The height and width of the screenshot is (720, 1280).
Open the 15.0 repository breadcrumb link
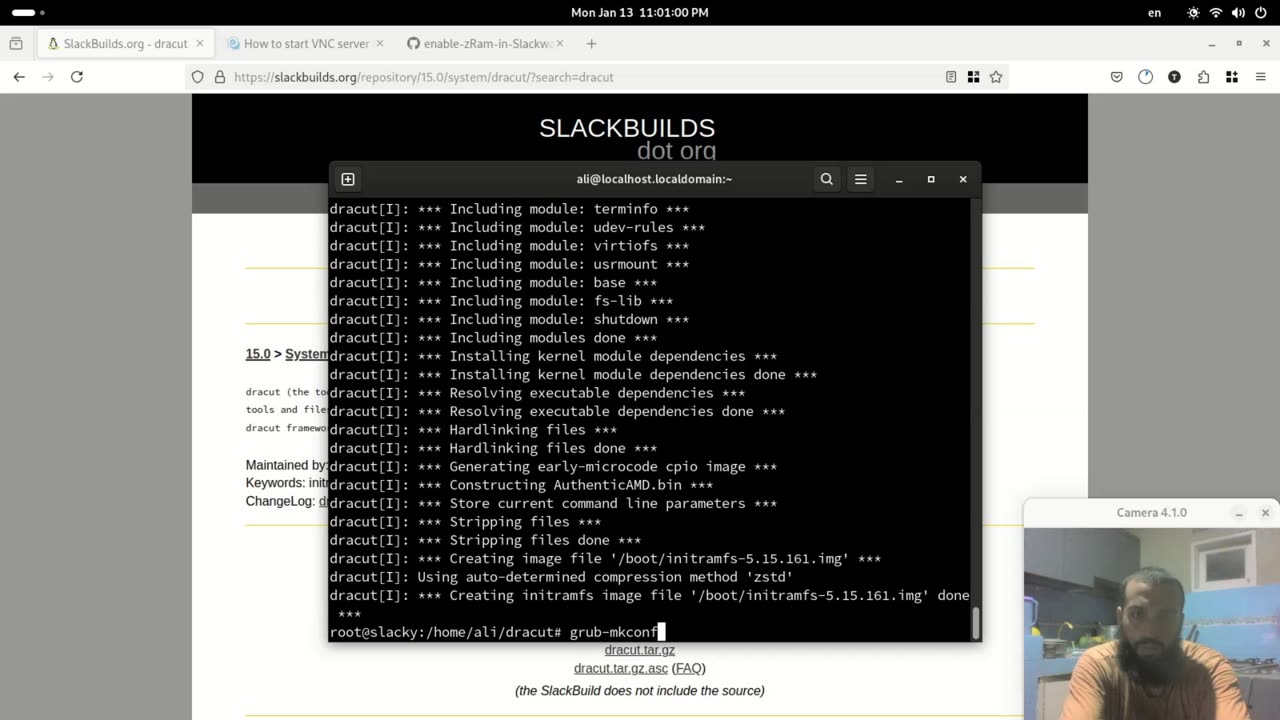[258, 354]
